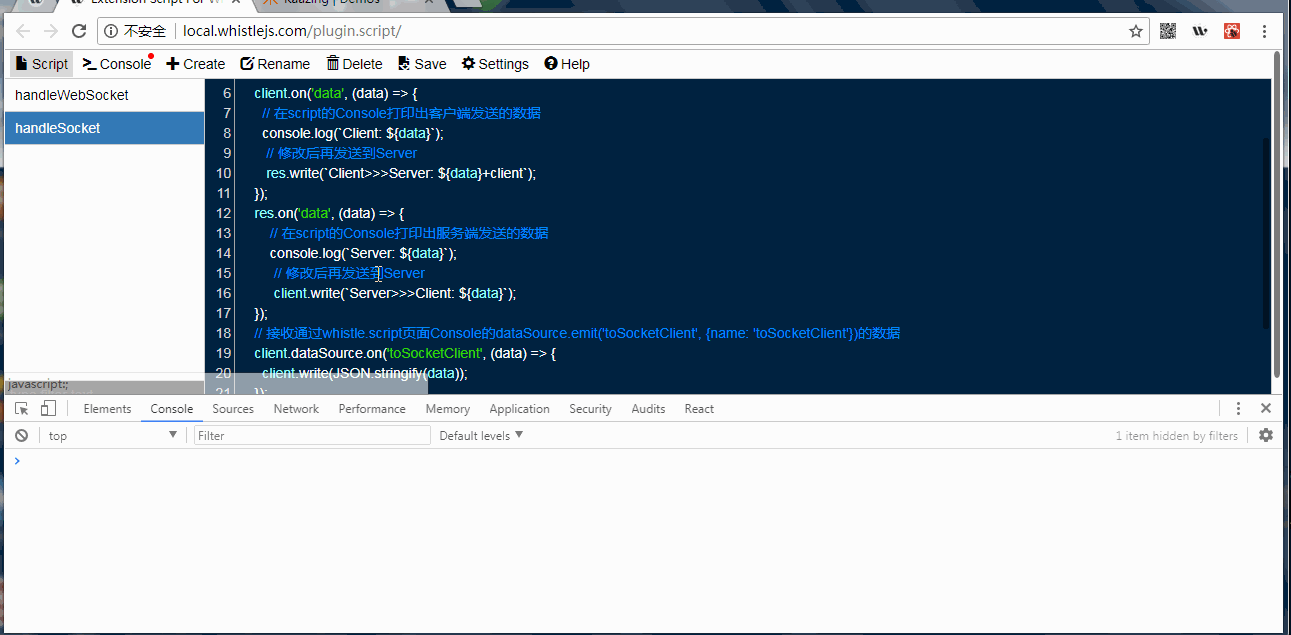Bookmark this page with star icon
This screenshot has width=1291, height=635.
click(1136, 31)
